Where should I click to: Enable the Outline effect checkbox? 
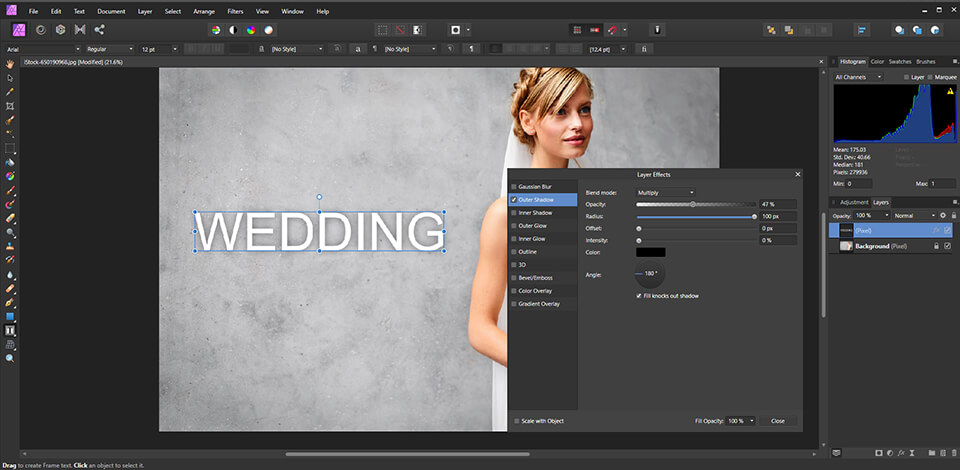514,252
